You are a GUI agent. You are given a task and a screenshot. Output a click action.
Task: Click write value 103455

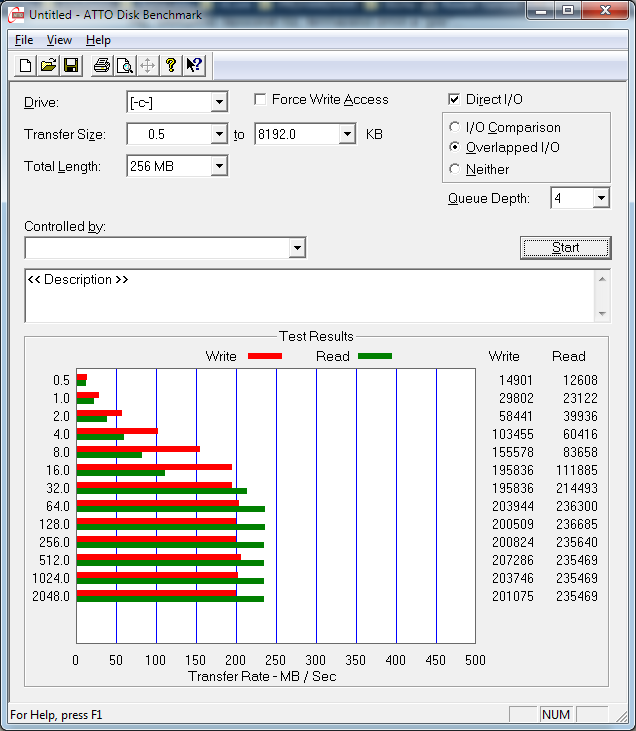coord(512,434)
